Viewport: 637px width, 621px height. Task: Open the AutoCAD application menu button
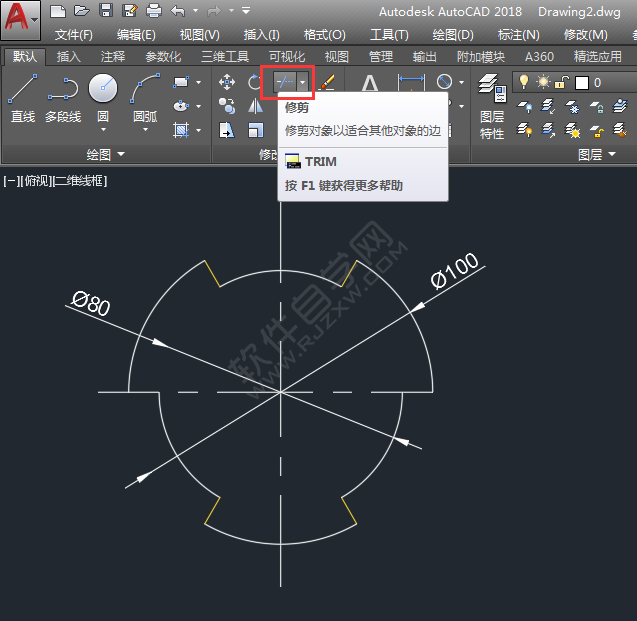point(20,20)
